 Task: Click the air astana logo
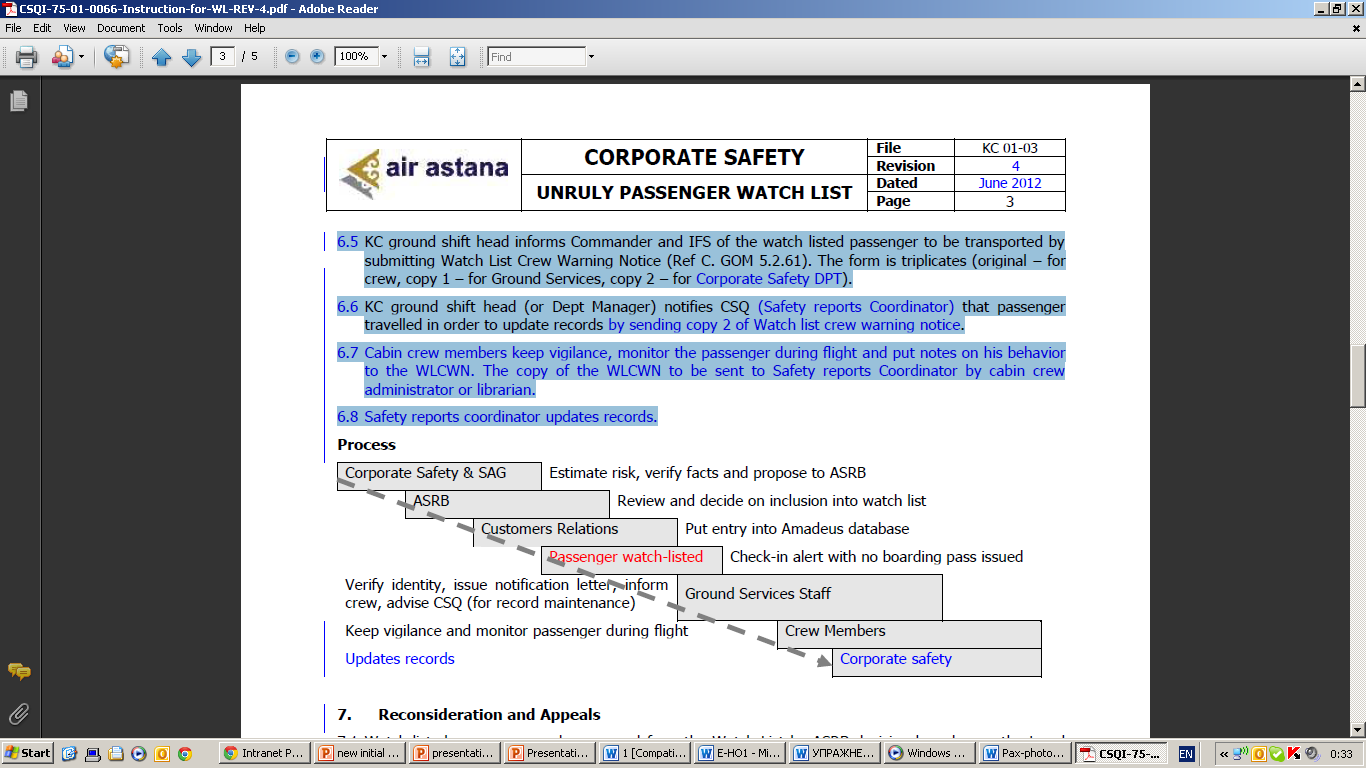pos(423,174)
